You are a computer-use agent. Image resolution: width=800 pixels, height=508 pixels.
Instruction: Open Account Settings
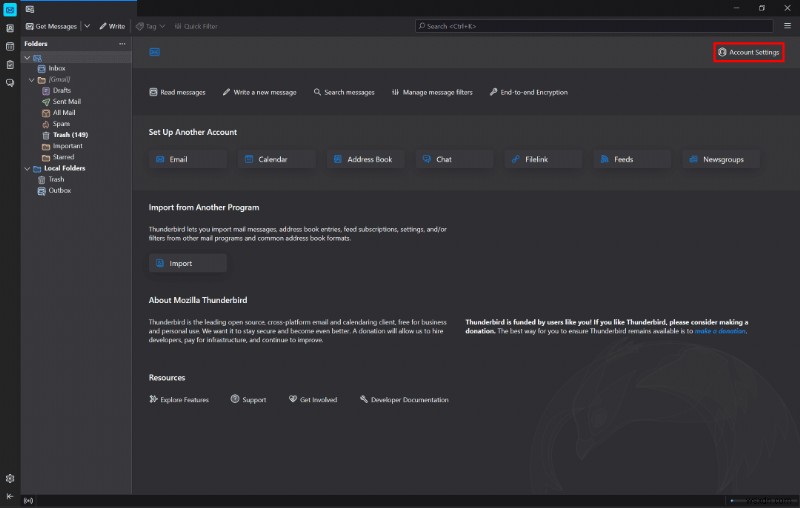coord(748,52)
